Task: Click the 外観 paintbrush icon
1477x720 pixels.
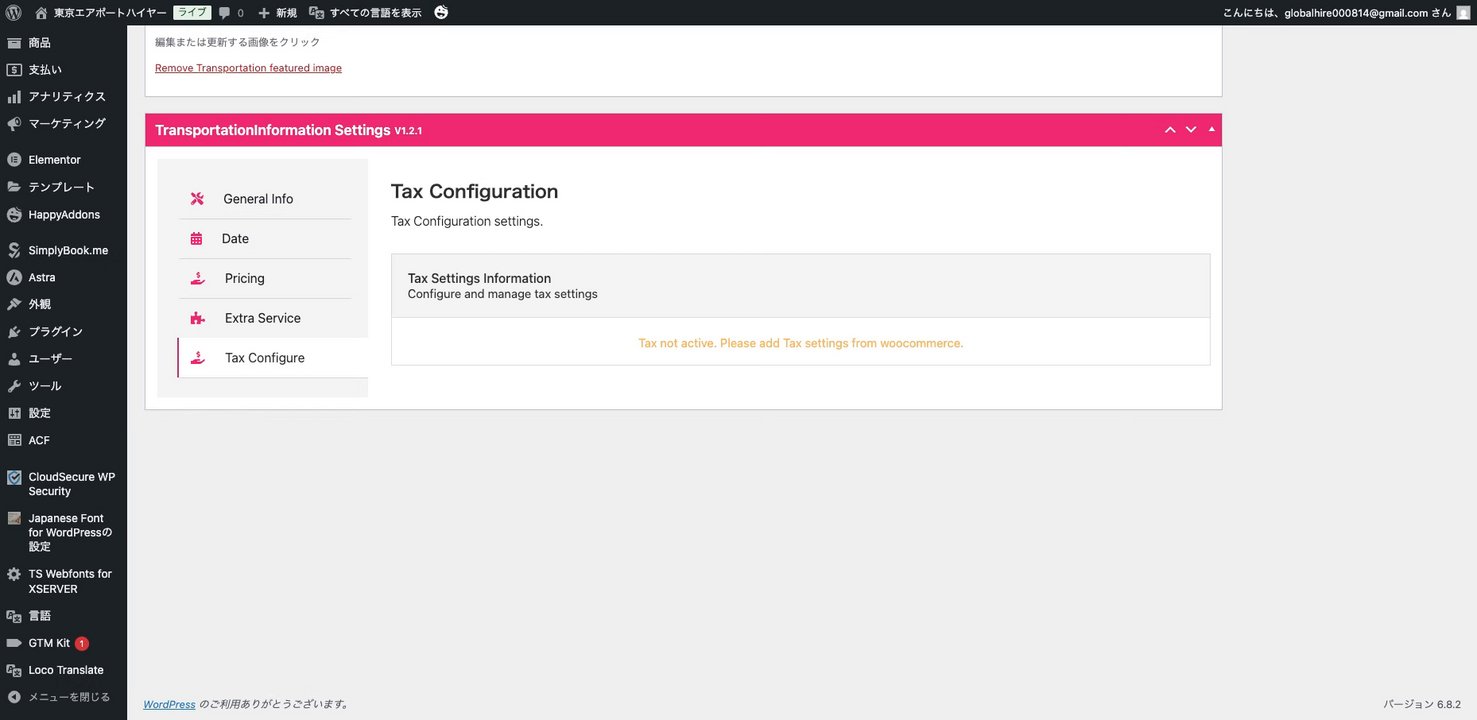Action: pyautogui.click(x=14, y=304)
